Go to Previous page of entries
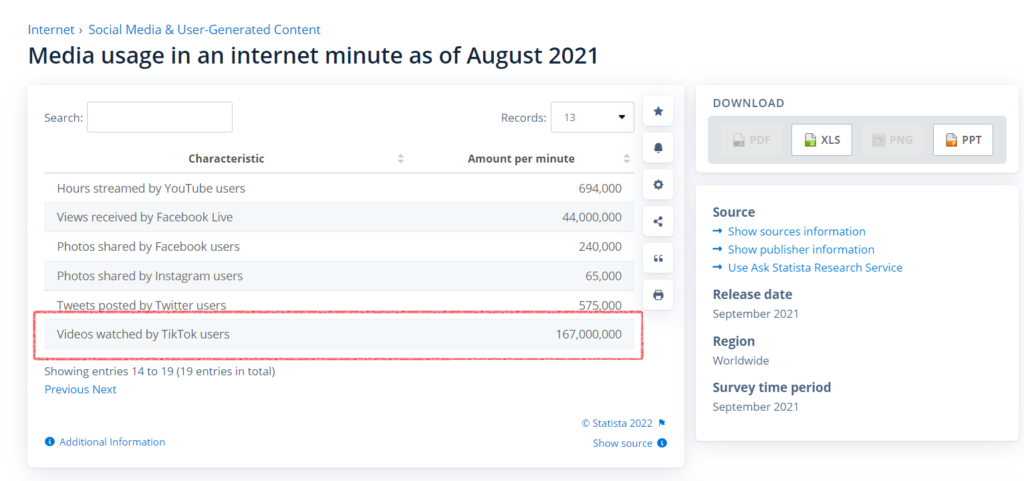This screenshot has width=1024, height=481. [67, 389]
